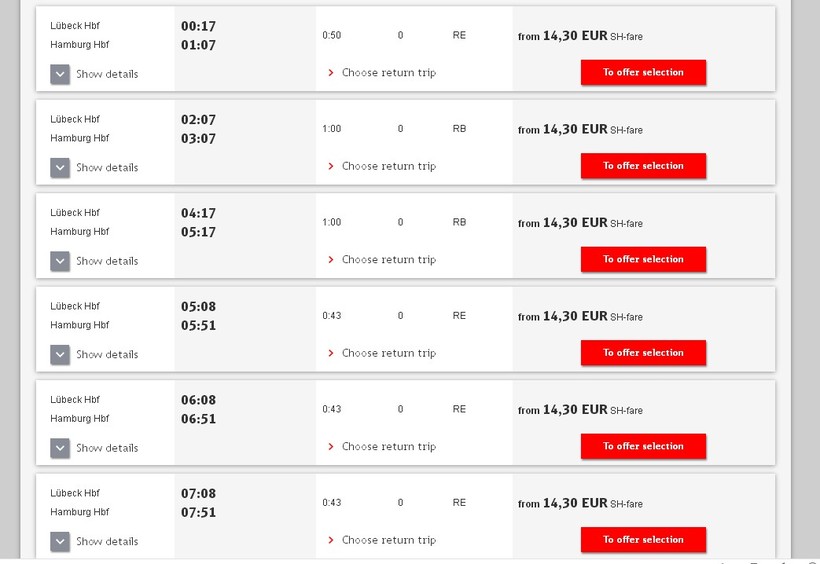
Task: Show details text for 06:08 departure
Action: click(107, 448)
